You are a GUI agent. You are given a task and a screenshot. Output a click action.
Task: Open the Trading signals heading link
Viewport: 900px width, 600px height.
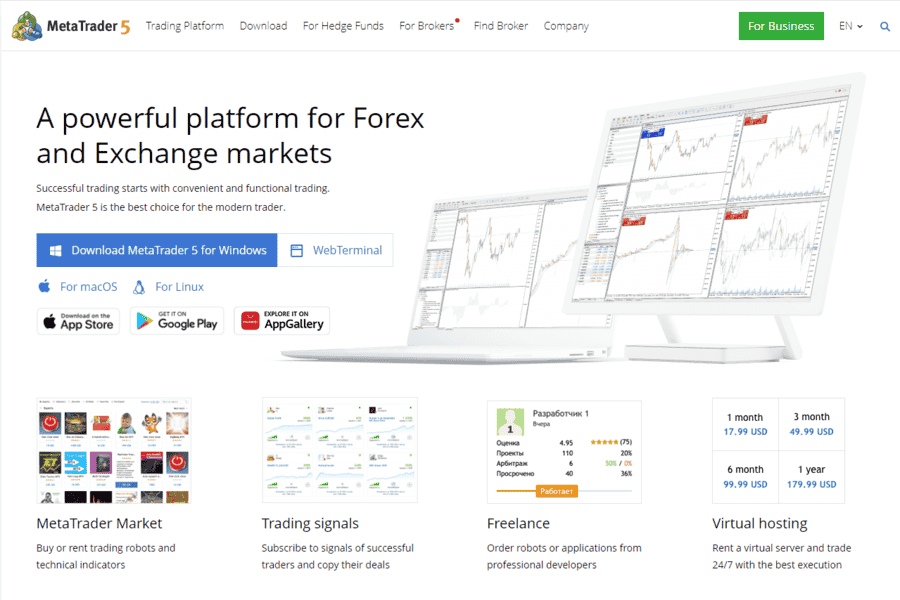pyautogui.click(x=310, y=524)
